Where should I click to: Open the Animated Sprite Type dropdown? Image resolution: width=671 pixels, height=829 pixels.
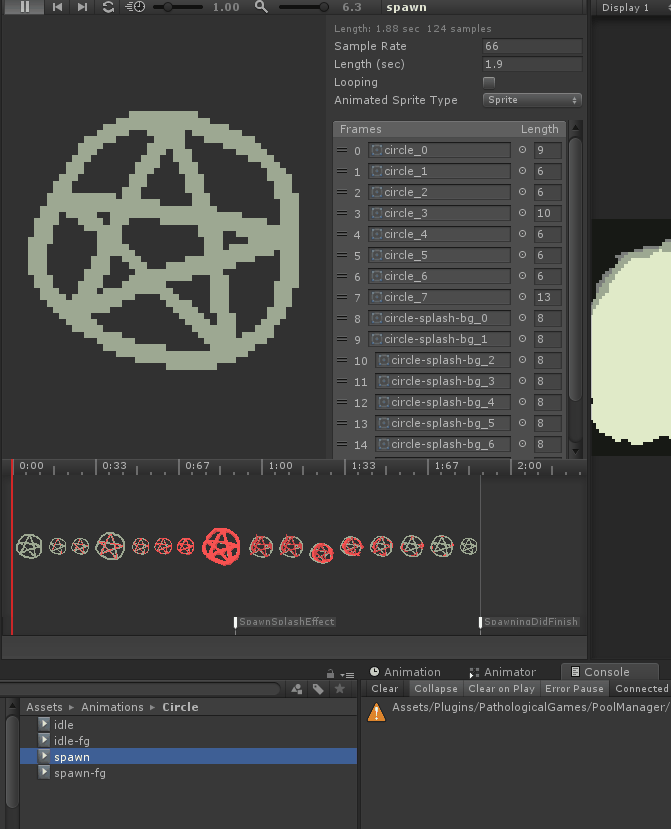point(532,100)
